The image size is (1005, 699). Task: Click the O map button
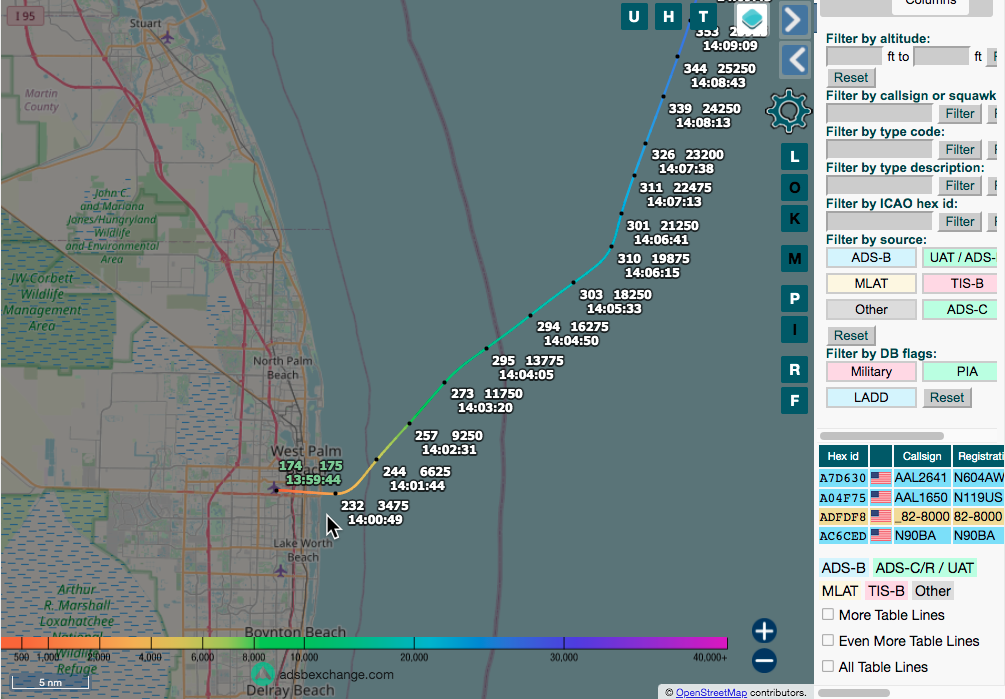click(795, 188)
